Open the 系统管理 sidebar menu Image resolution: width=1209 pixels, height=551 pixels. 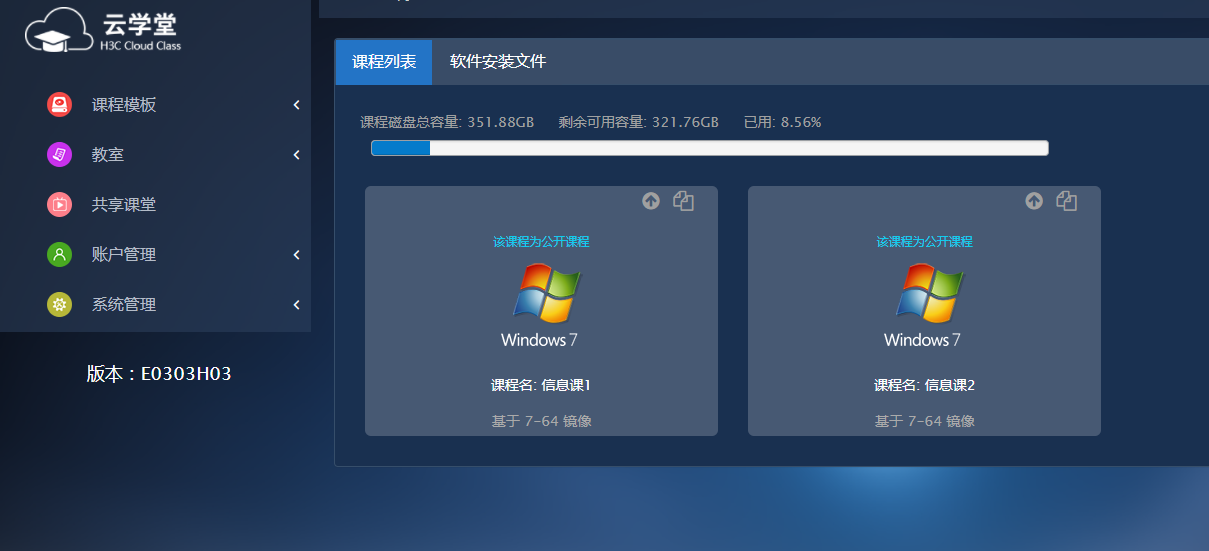(x=155, y=305)
